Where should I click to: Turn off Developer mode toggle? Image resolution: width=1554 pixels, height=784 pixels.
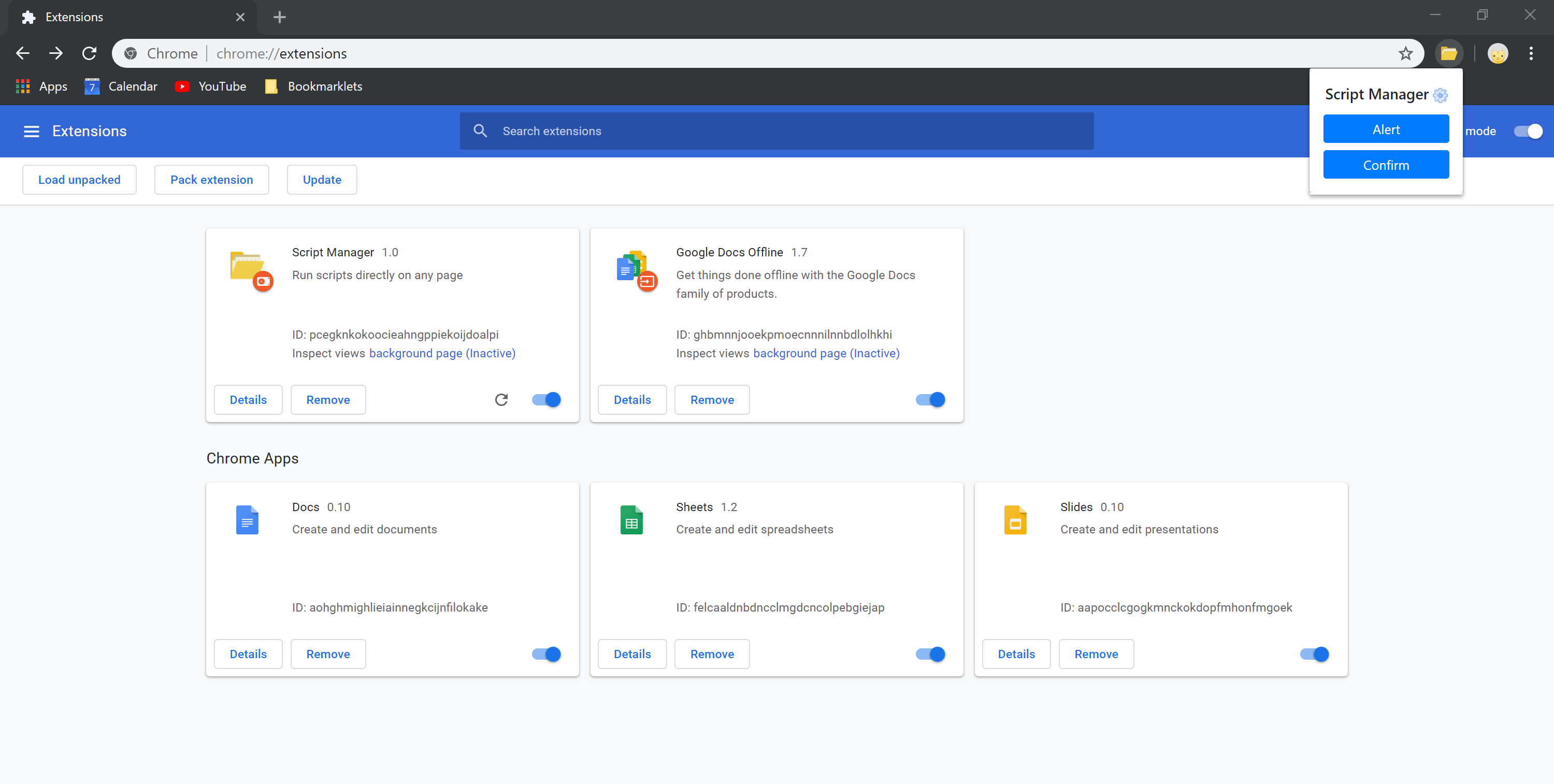tap(1528, 132)
